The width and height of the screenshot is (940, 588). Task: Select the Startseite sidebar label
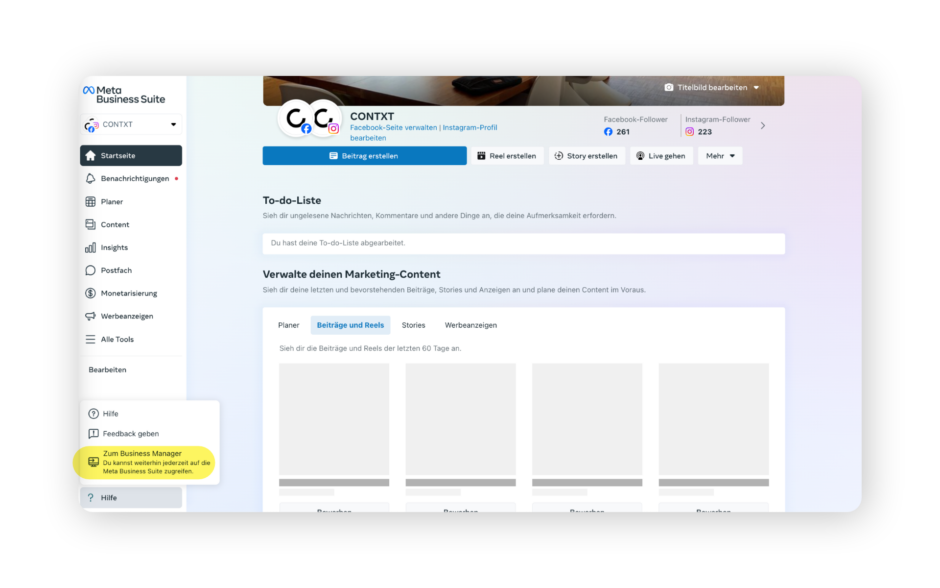coord(118,156)
